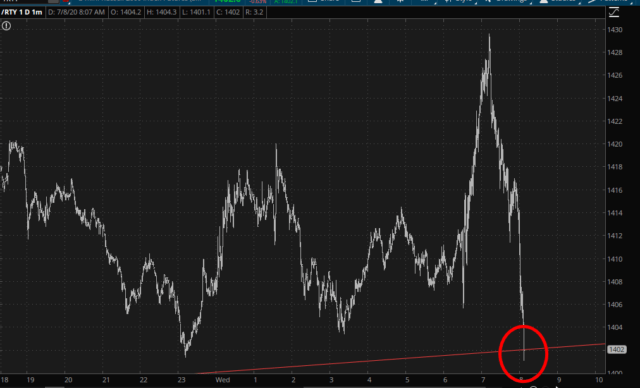This screenshot has height=388, width=640.
Task: Click the beaker icon in top toolbar
Action: click(x=378, y=1)
